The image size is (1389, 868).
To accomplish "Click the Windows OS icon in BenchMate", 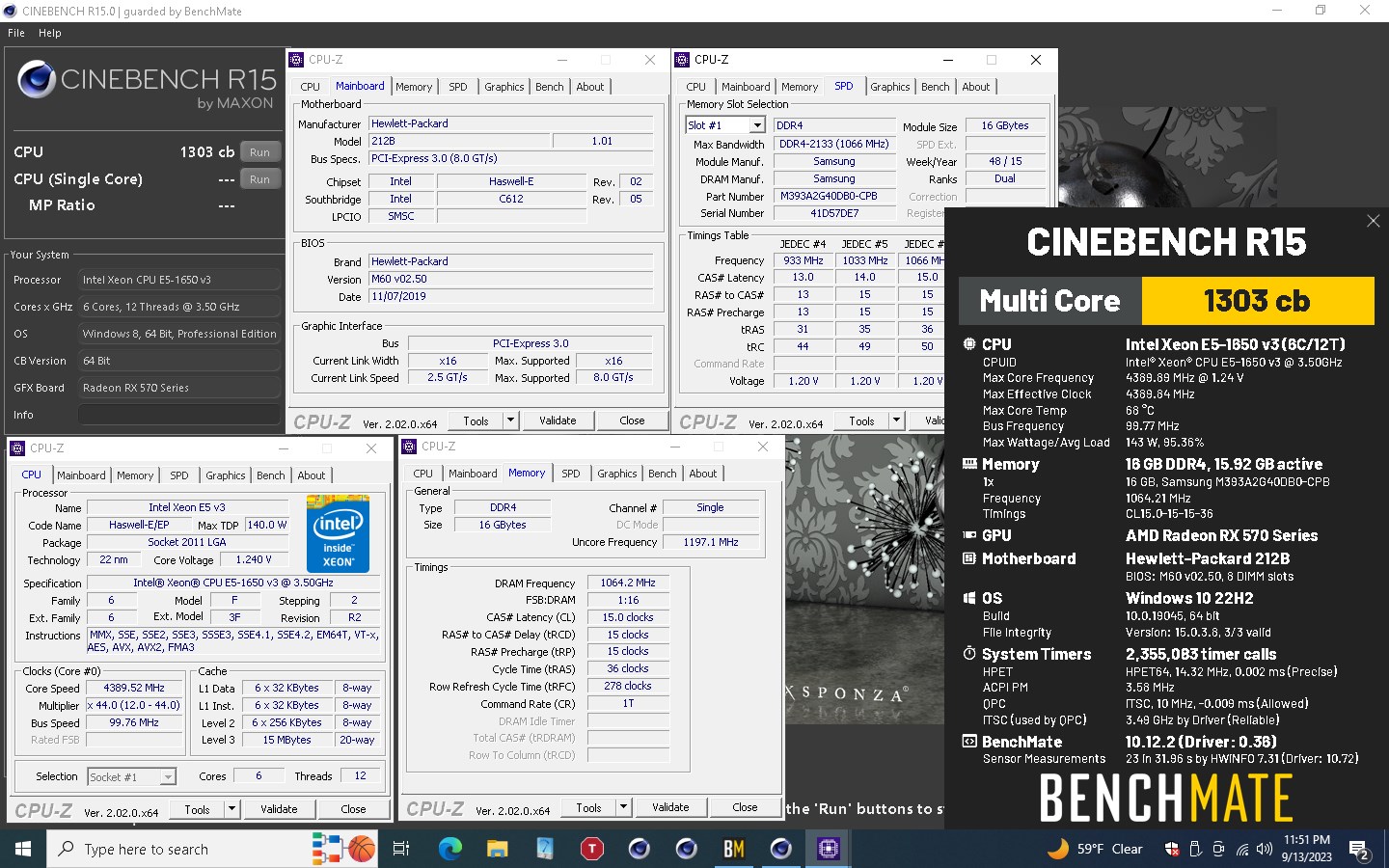I will point(969,598).
